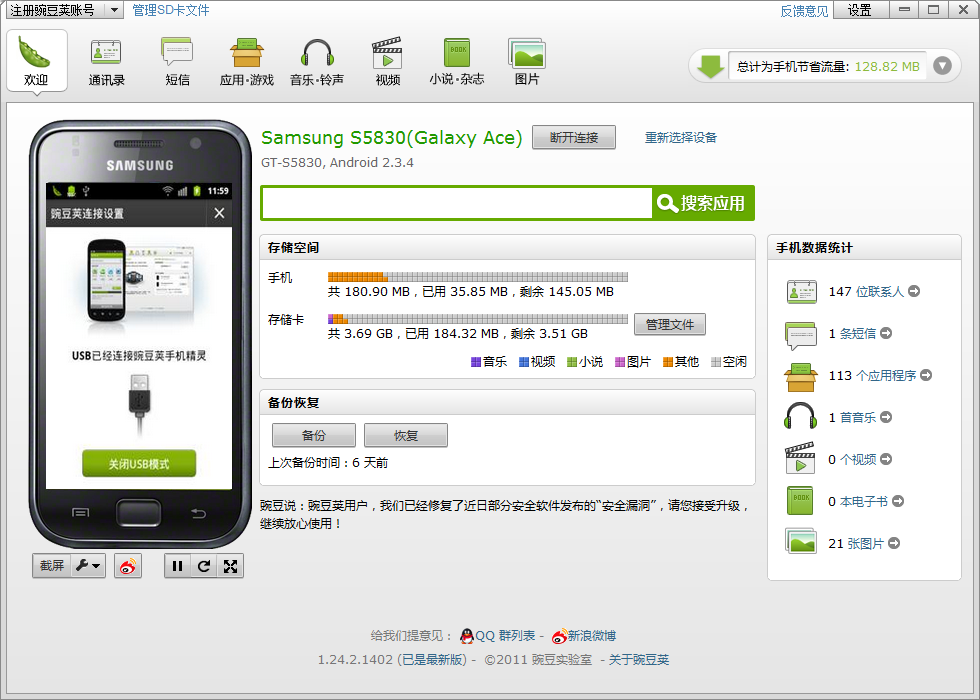Image resolution: width=980 pixels, height=700 pixels.
Task: Click the phone's back key
Action: (x=198, y=513)
